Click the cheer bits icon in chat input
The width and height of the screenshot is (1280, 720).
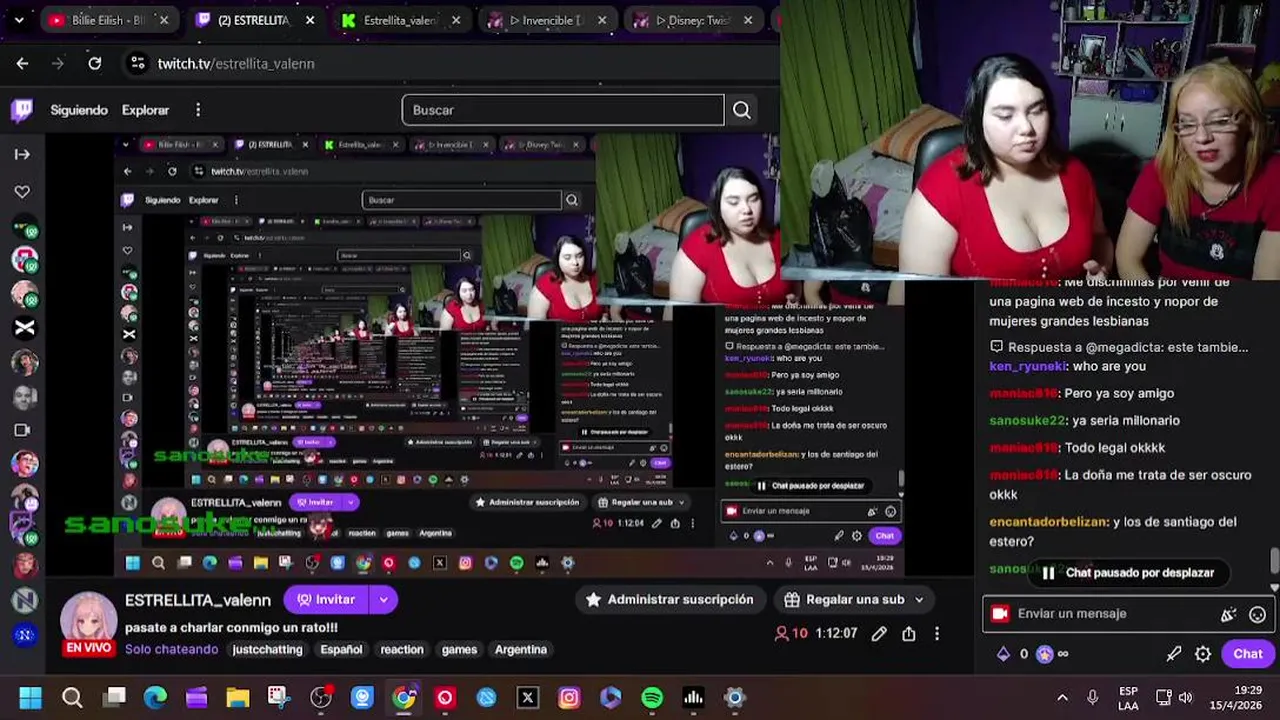[x=1229, y=614]
